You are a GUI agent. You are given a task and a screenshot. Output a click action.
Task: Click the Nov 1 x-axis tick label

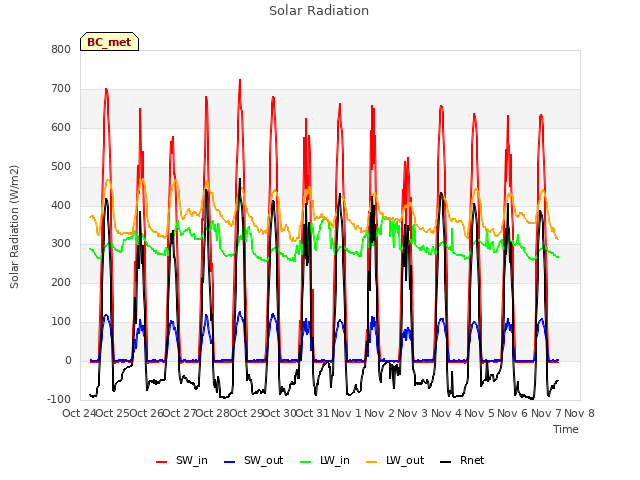[347, 413]
